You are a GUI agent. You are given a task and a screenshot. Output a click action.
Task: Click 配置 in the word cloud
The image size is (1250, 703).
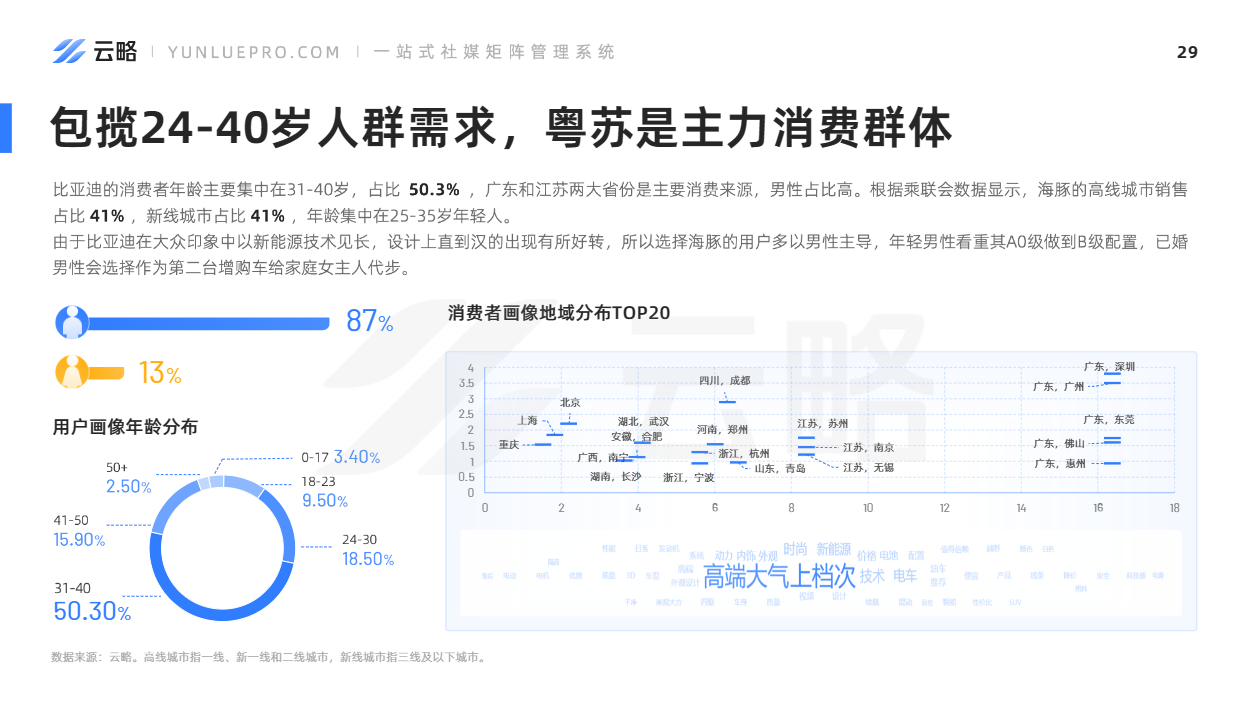click(x=916, y=556)
